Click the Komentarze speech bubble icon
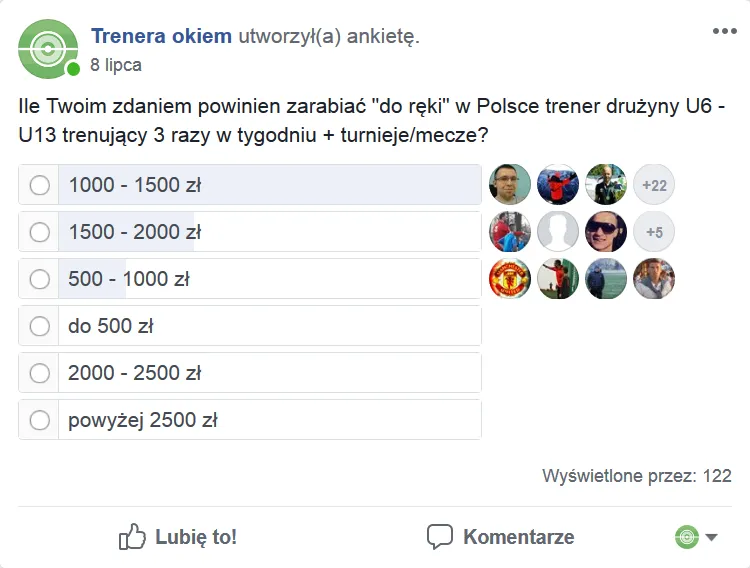 (x=440, y=537)
